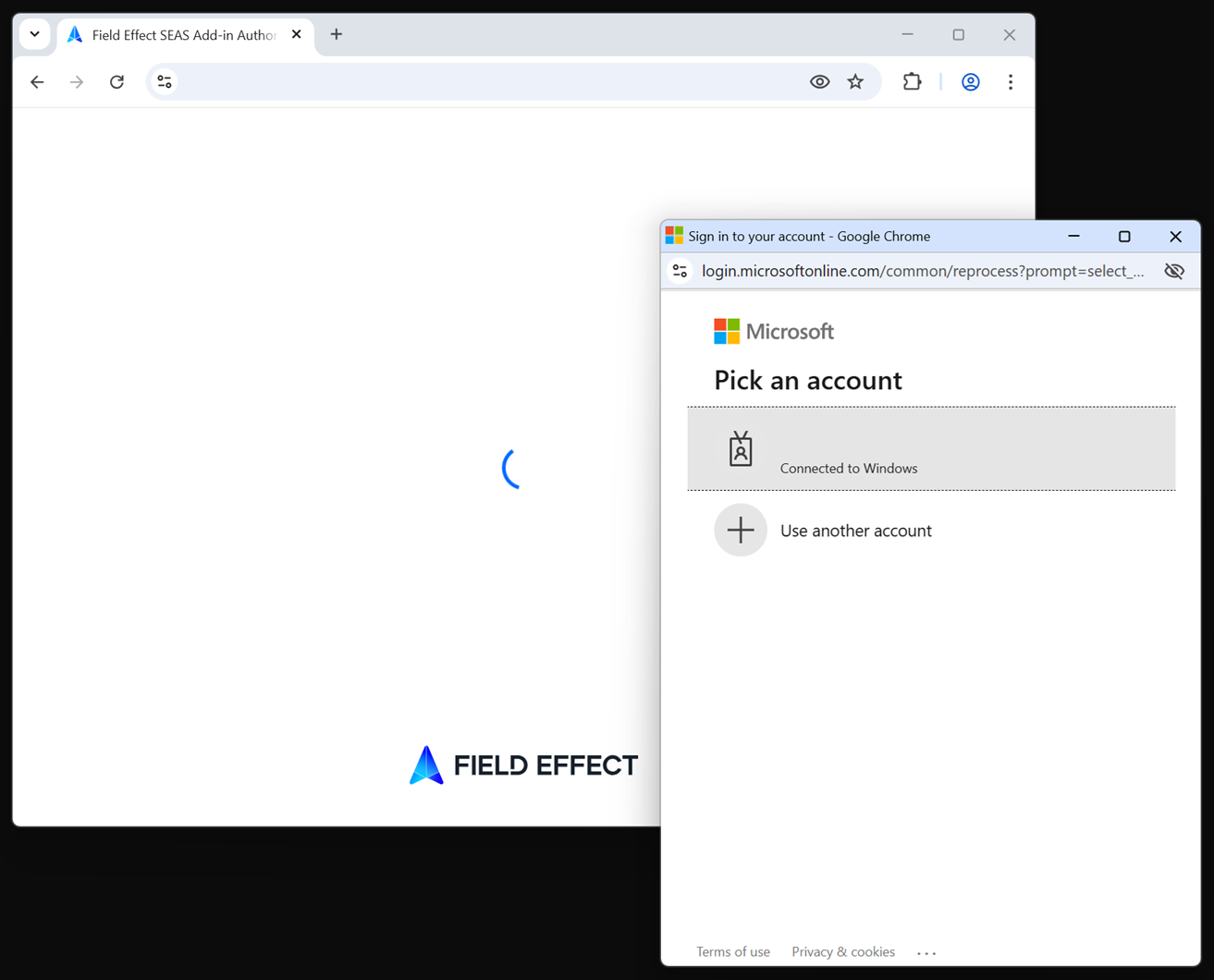Close the Field Effect SEAS Add-in tab
1214x980 pixels.
[x=296, y=34]
